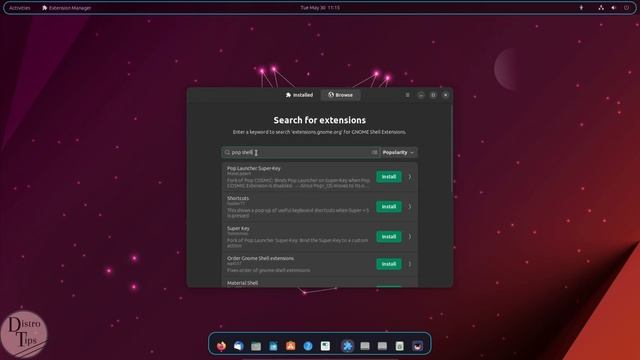This screenshot has height=360, width=640.
Task: Open the Extension Manager hamburger menu
Action: coord(407,95)
